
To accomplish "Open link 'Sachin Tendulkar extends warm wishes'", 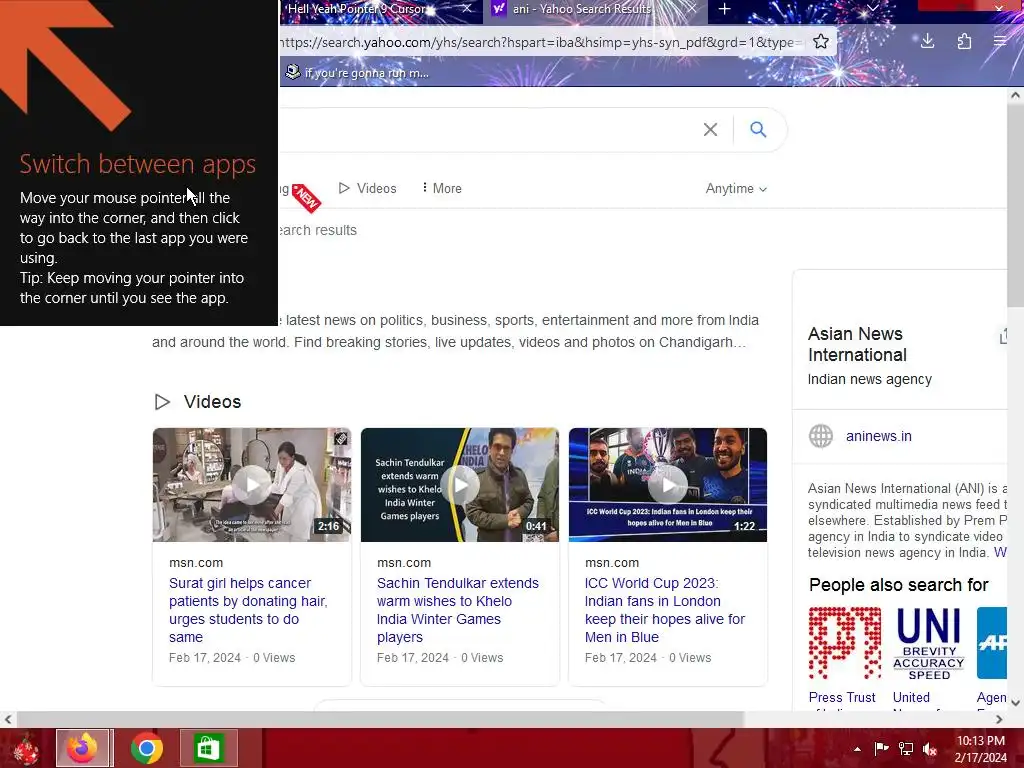I will pyautogui.click(x=458, y=610).
